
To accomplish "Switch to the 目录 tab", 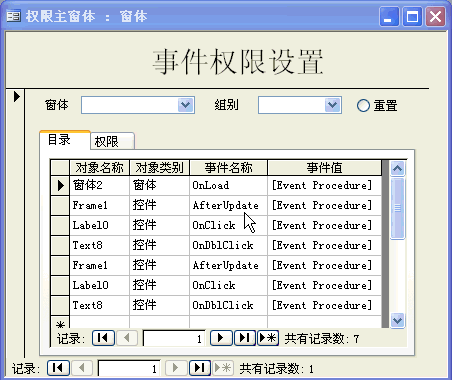I will (x=65, y=140).
